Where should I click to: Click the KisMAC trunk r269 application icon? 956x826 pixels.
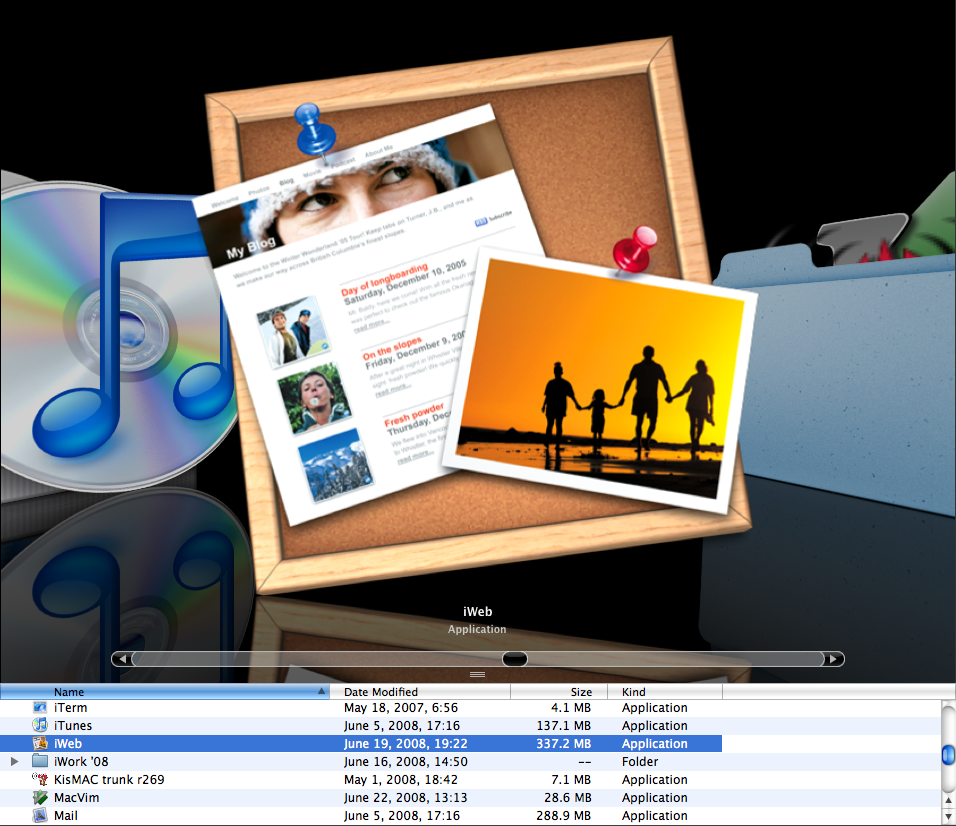pos(40,780)
